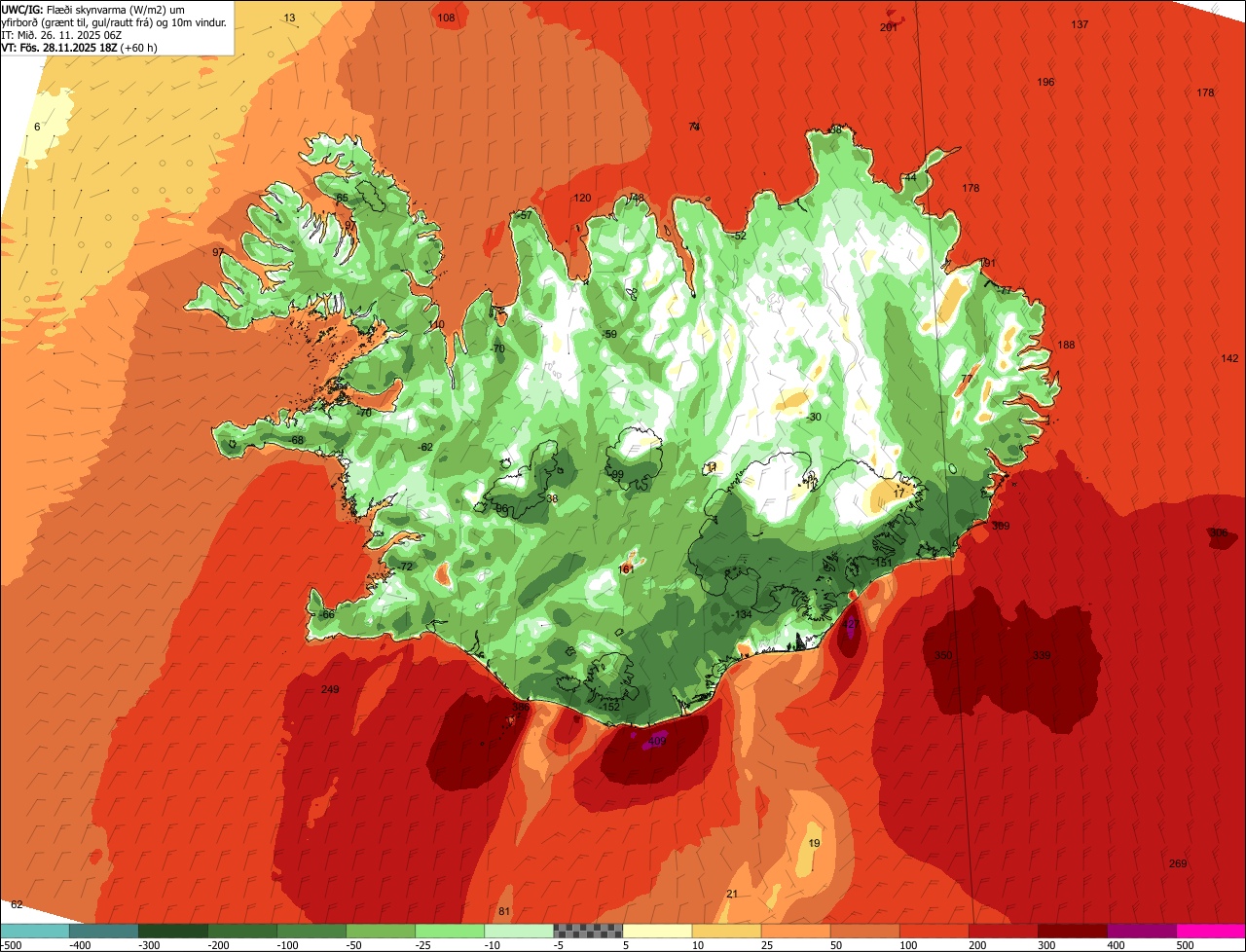Click the map value '-59'
Image resolution: width=1246 pixels, height=952 pixels.
pos(609,335)
